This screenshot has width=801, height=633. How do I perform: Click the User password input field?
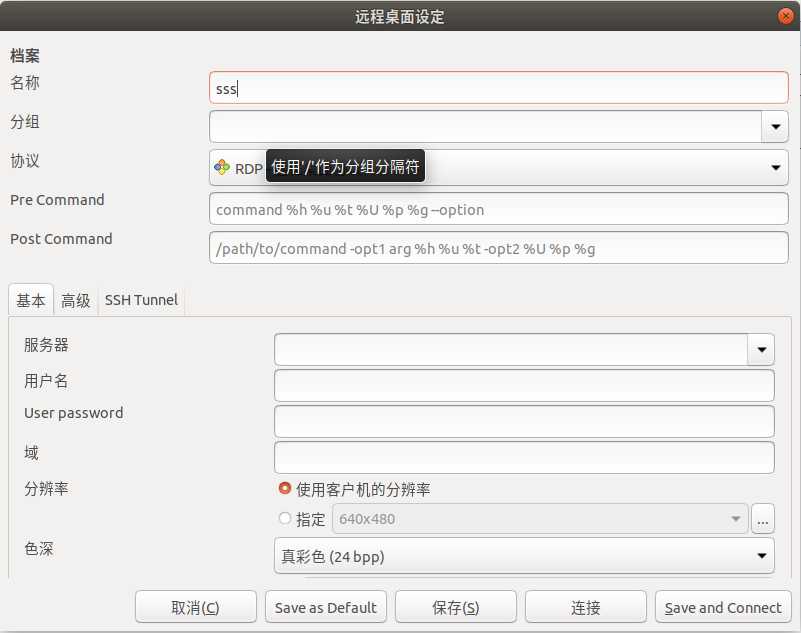(524, 421)
